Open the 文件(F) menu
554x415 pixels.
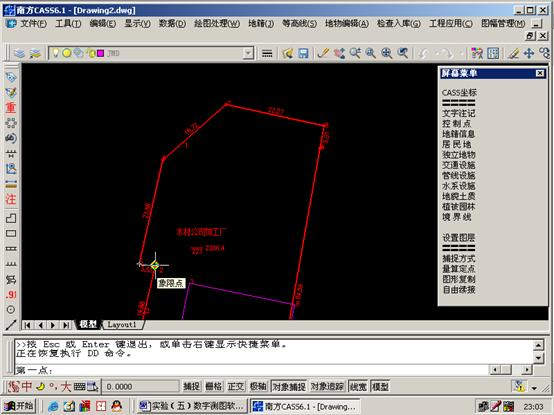[x=33, y=24]
